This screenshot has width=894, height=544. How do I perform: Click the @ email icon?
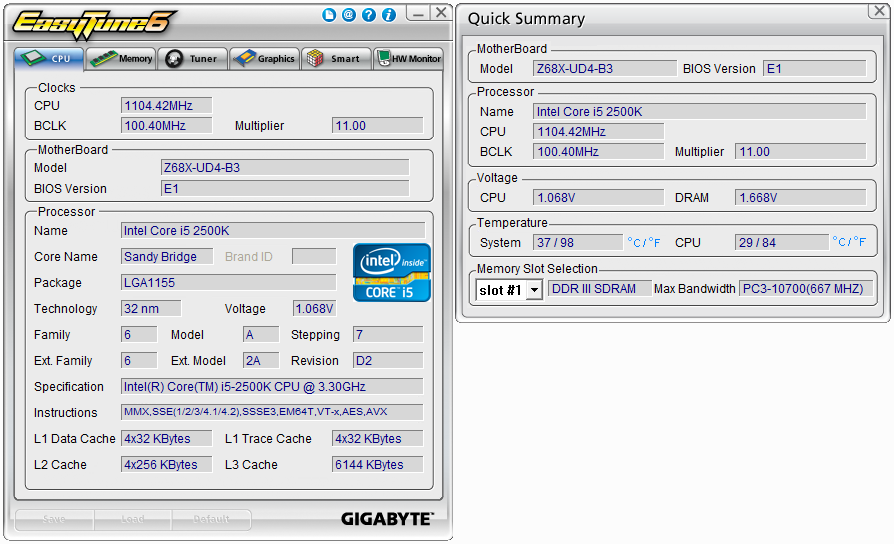tap(348, 15)
